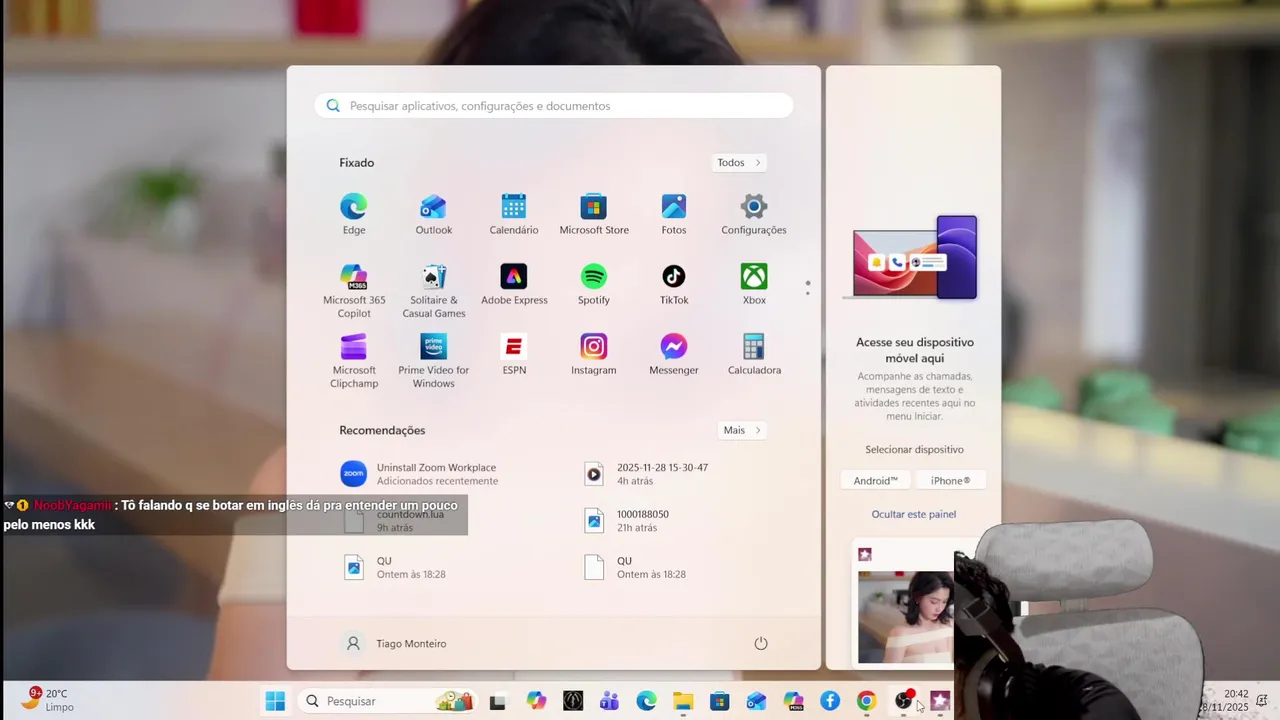
Task: Click the taskbar Pesquisar search box
Action: click(x=389, y=701)
